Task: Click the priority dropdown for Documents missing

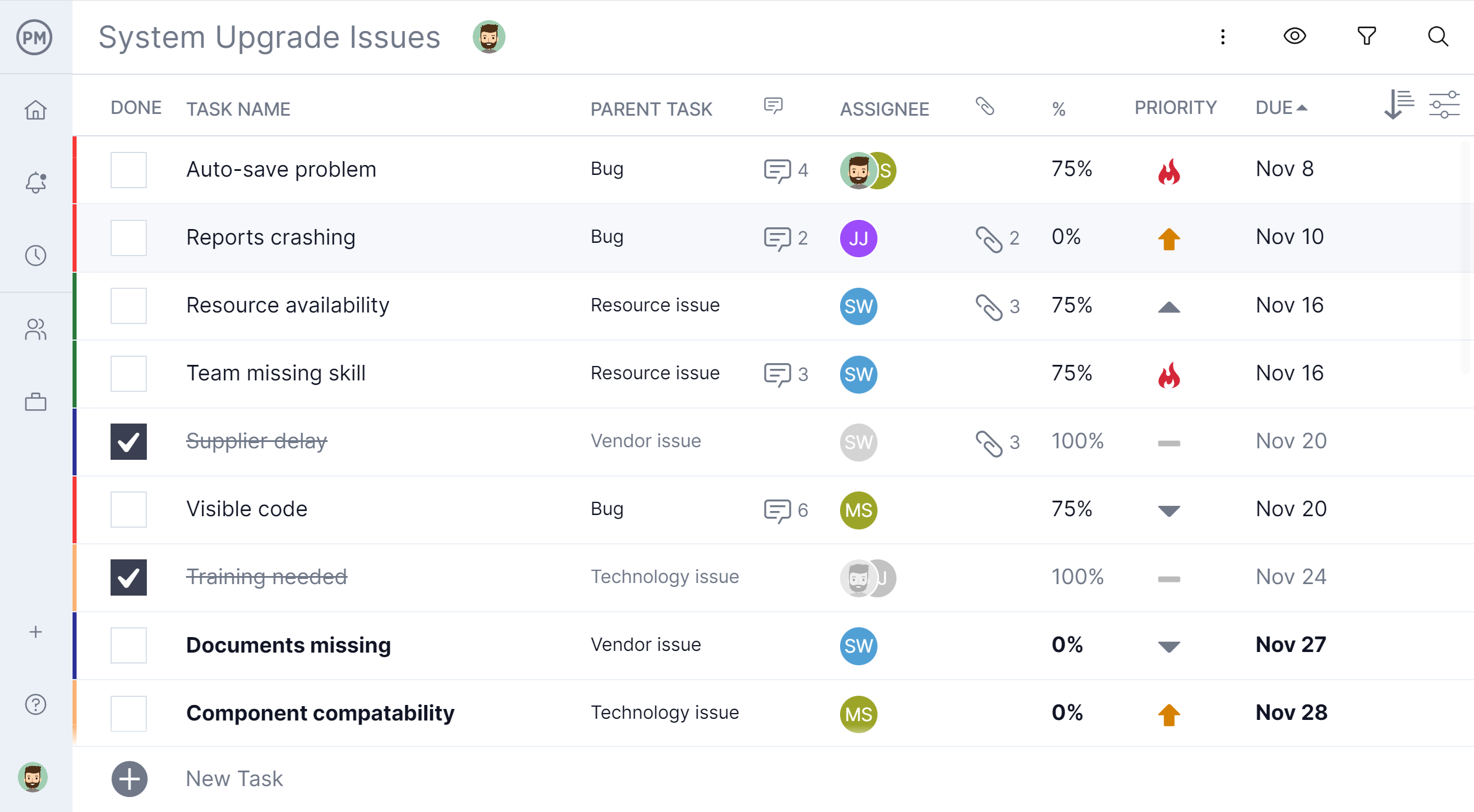Action: click(1170, 644)
